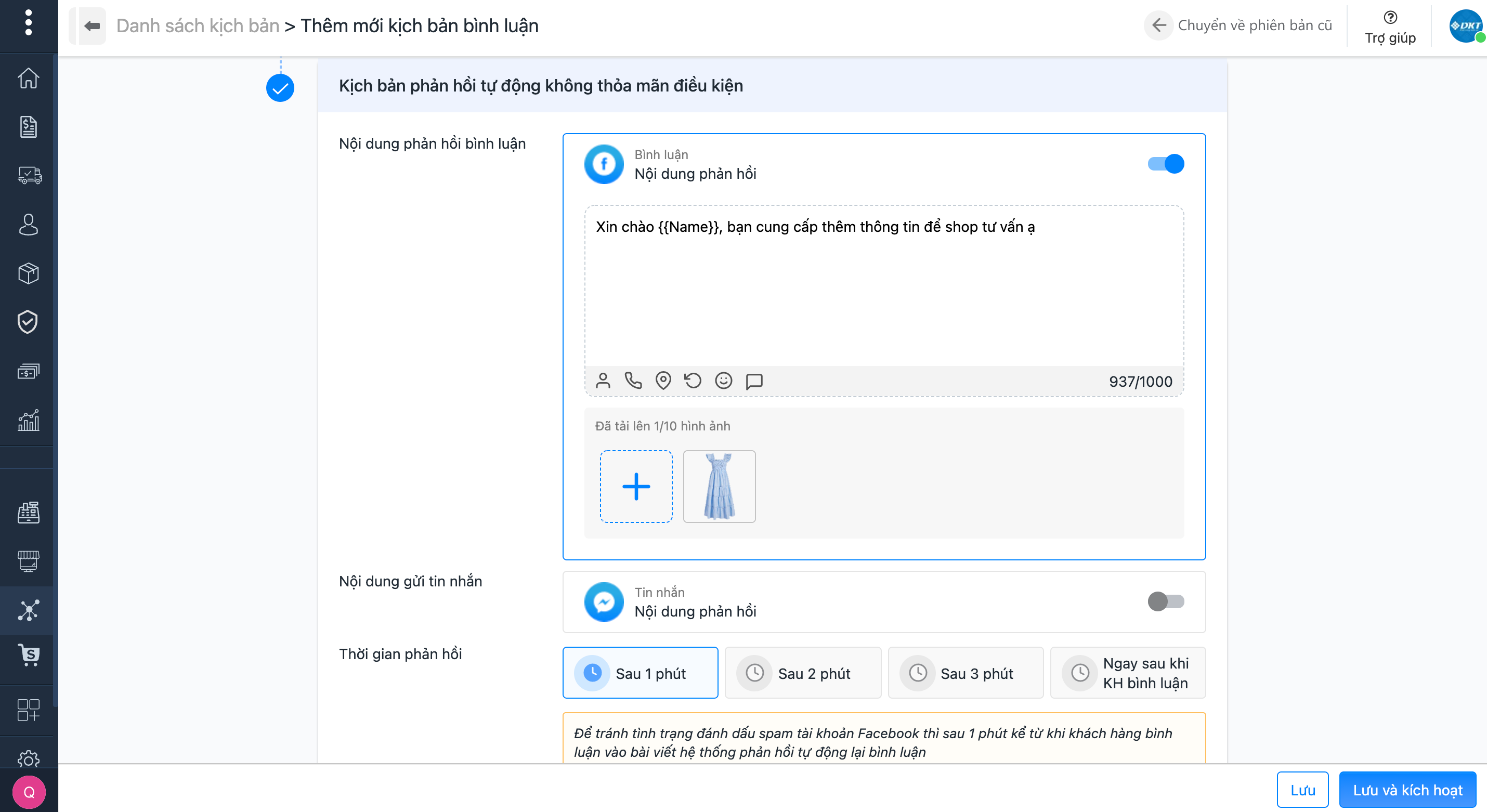Select the Sau 3 phút response time

(966, 673)
